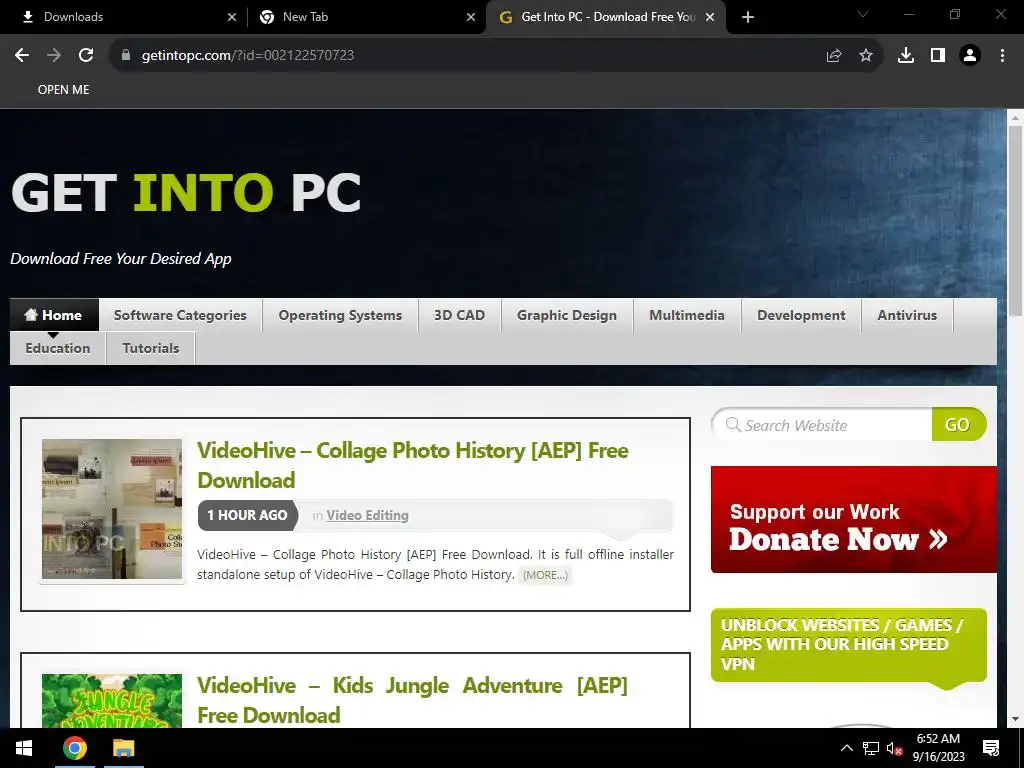Open the Multimedia menu
This screenshot has width=1024, height=768.
(687, 315)
